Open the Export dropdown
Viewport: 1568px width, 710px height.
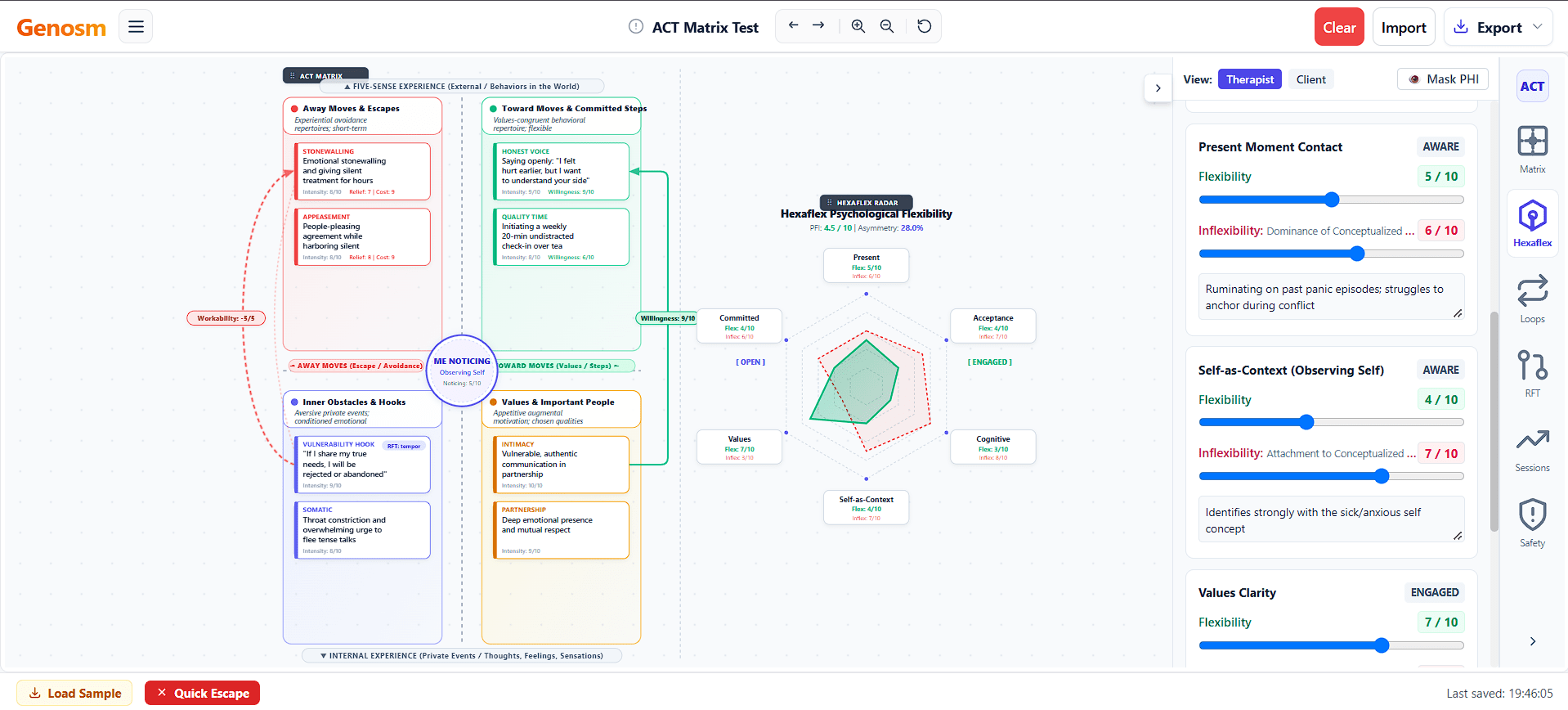pos(1498,27)
